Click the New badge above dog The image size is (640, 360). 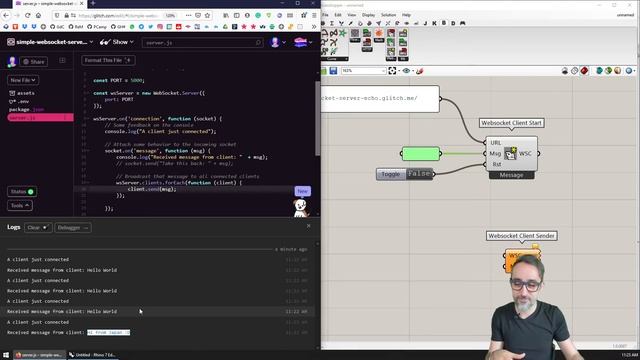[302, 191]
